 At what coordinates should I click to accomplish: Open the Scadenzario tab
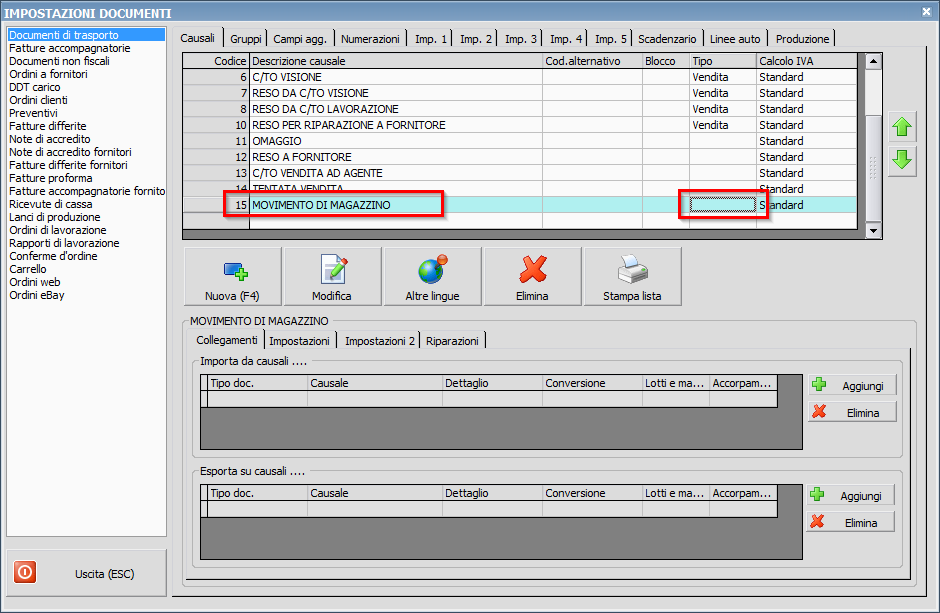click(x=667, y=39)
